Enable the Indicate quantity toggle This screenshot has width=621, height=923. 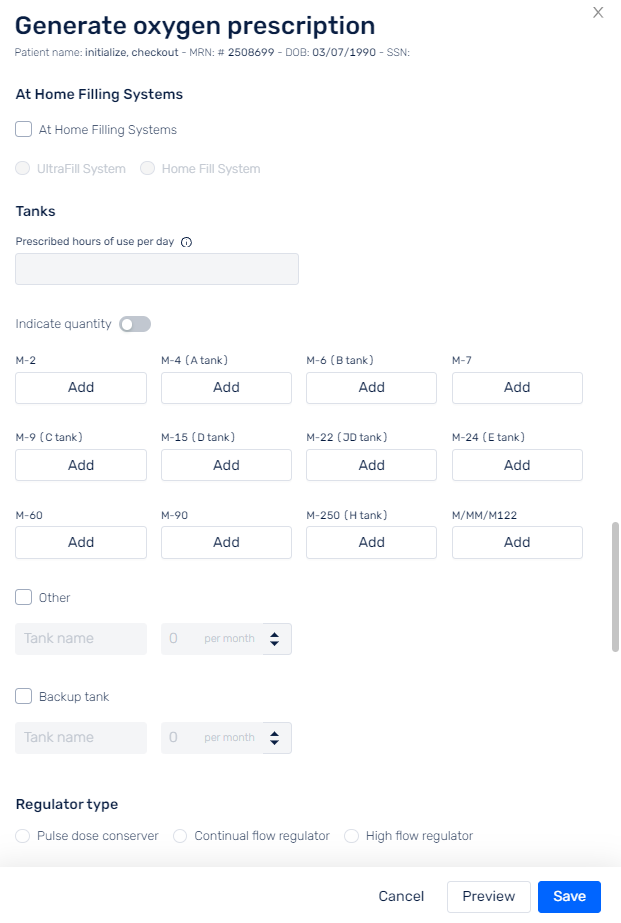click(135, 324)
